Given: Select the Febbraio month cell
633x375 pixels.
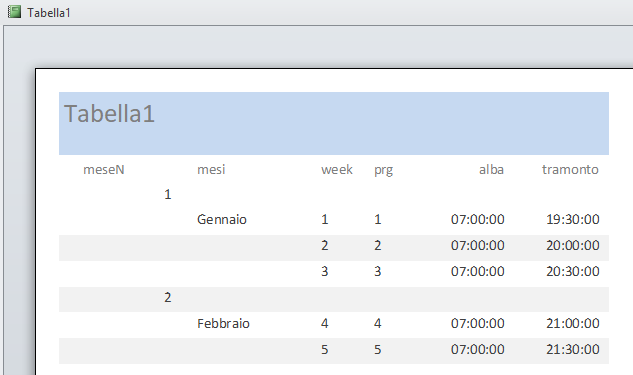Looking at the screenshot, I should [x=223, y=324].
